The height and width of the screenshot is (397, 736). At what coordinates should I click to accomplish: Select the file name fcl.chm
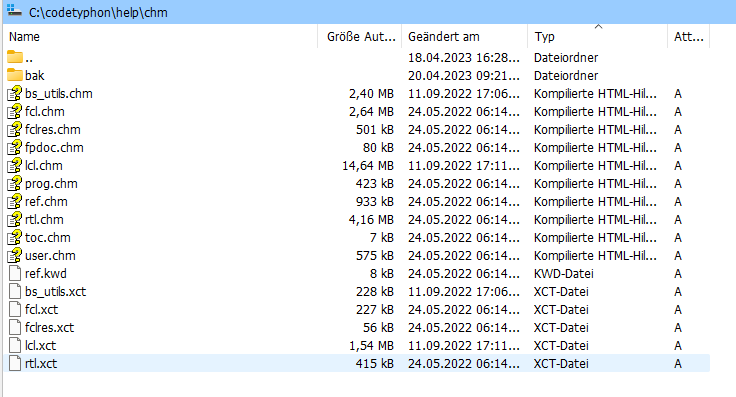click(45, 111)
